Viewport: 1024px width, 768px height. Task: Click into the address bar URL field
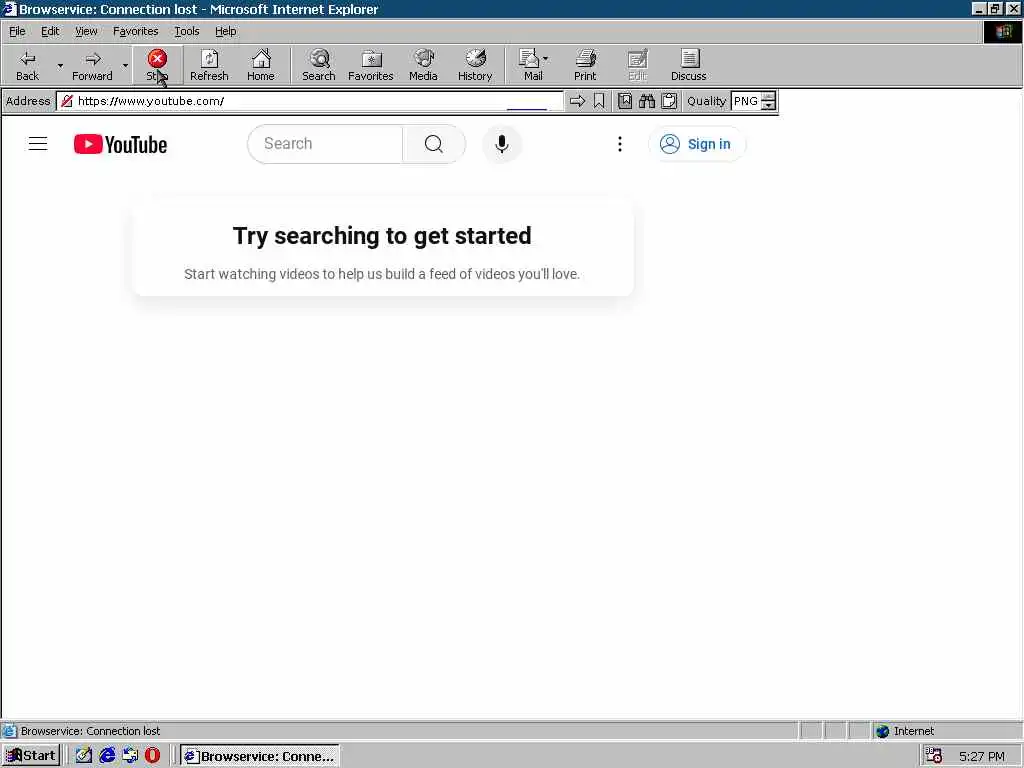click(310, 101)
